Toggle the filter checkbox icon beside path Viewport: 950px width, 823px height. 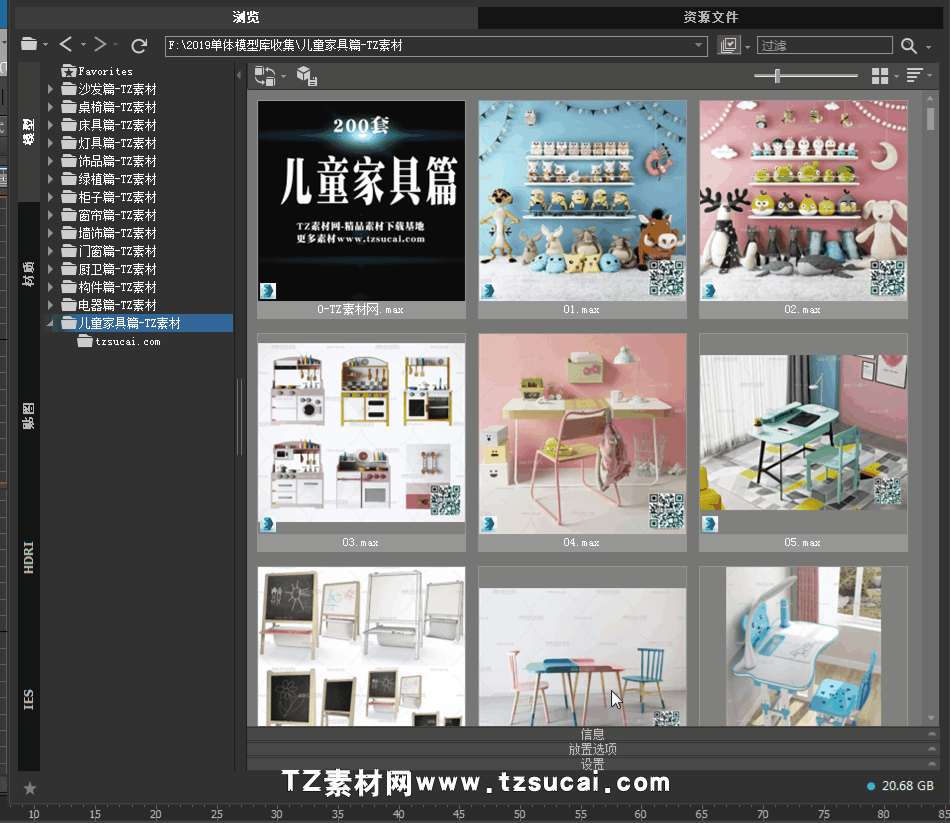tap(729, 45)
